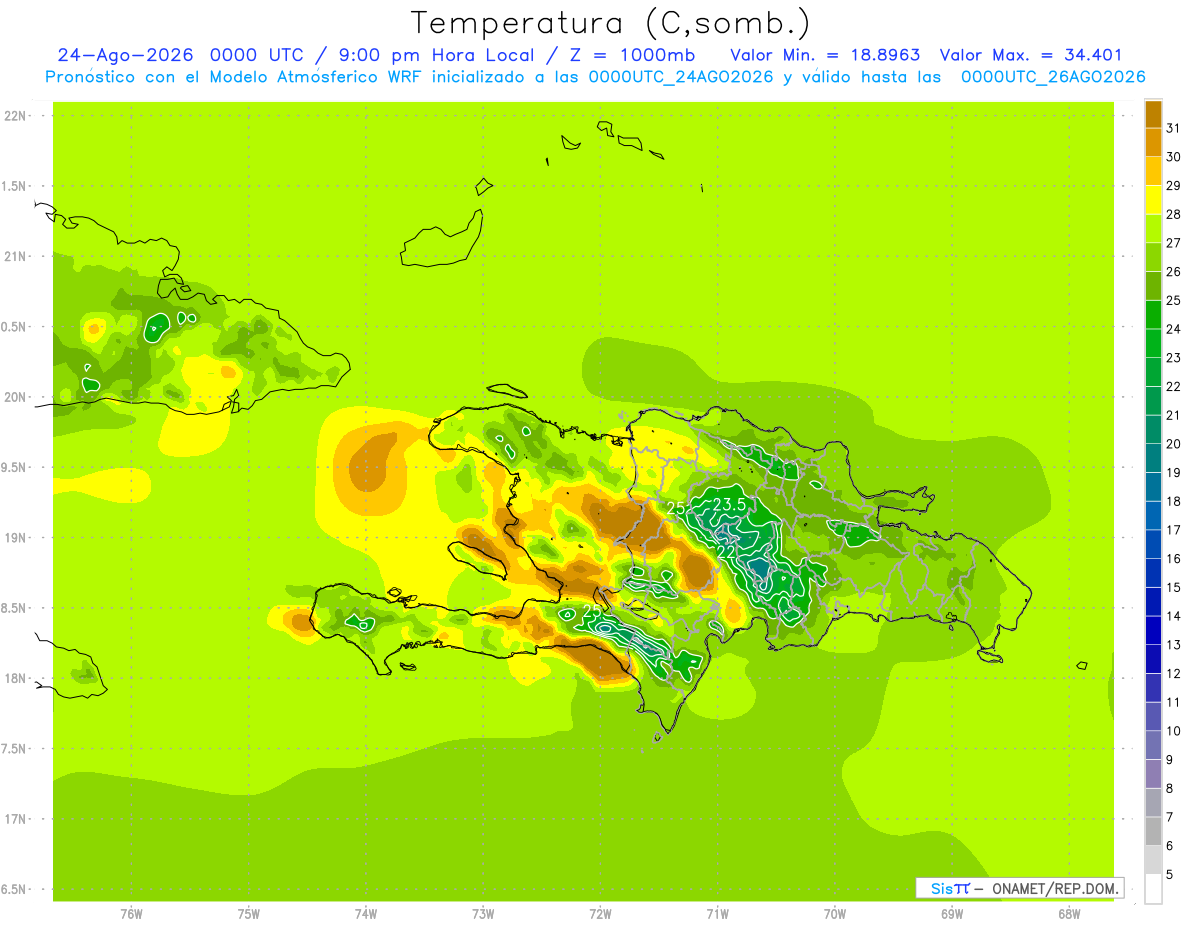Viewport: 1200px width, 927px height.
Task: Click the '17N' latitude axis label
Action: [x=17, y=819]
